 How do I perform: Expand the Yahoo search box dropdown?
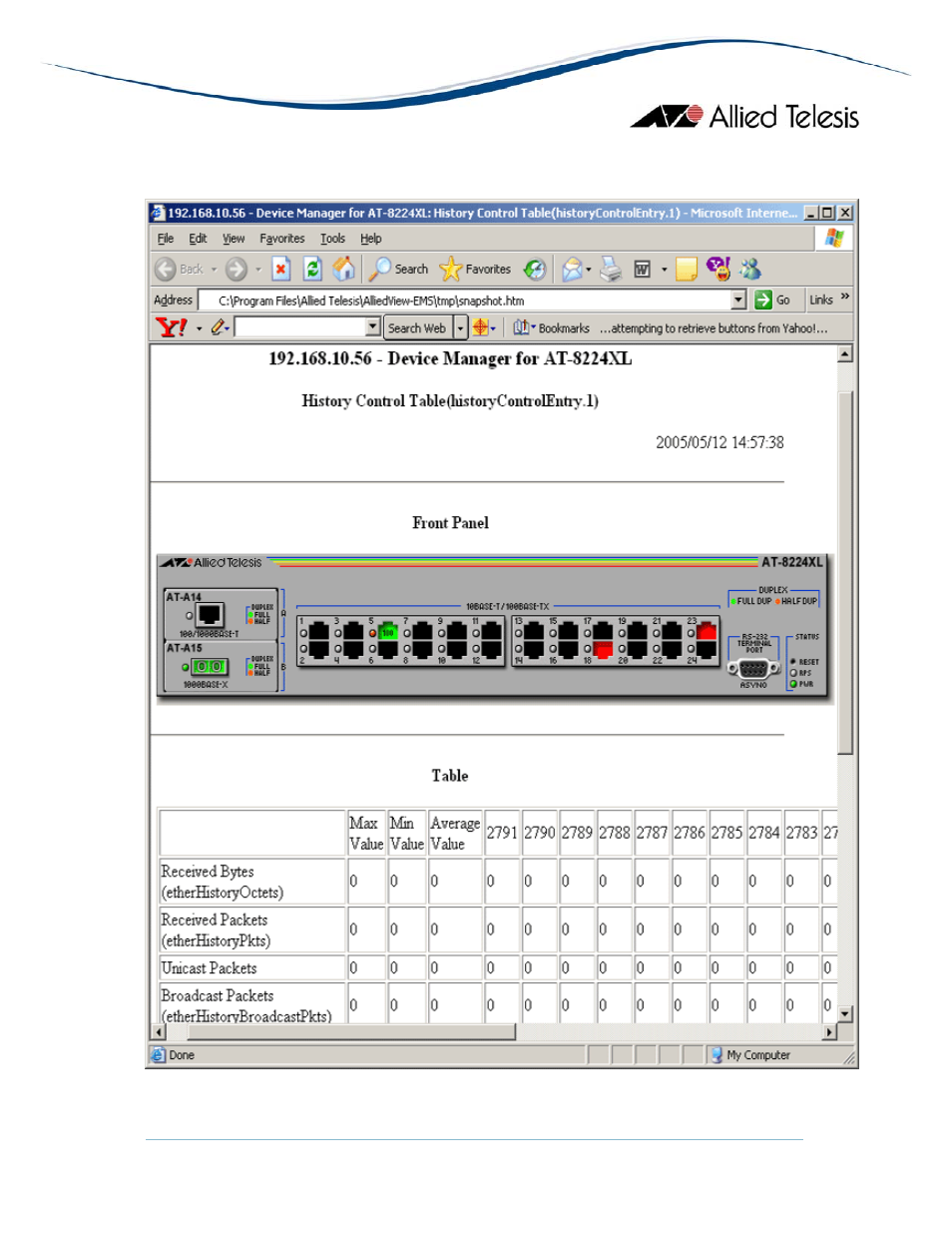point(373,326)
